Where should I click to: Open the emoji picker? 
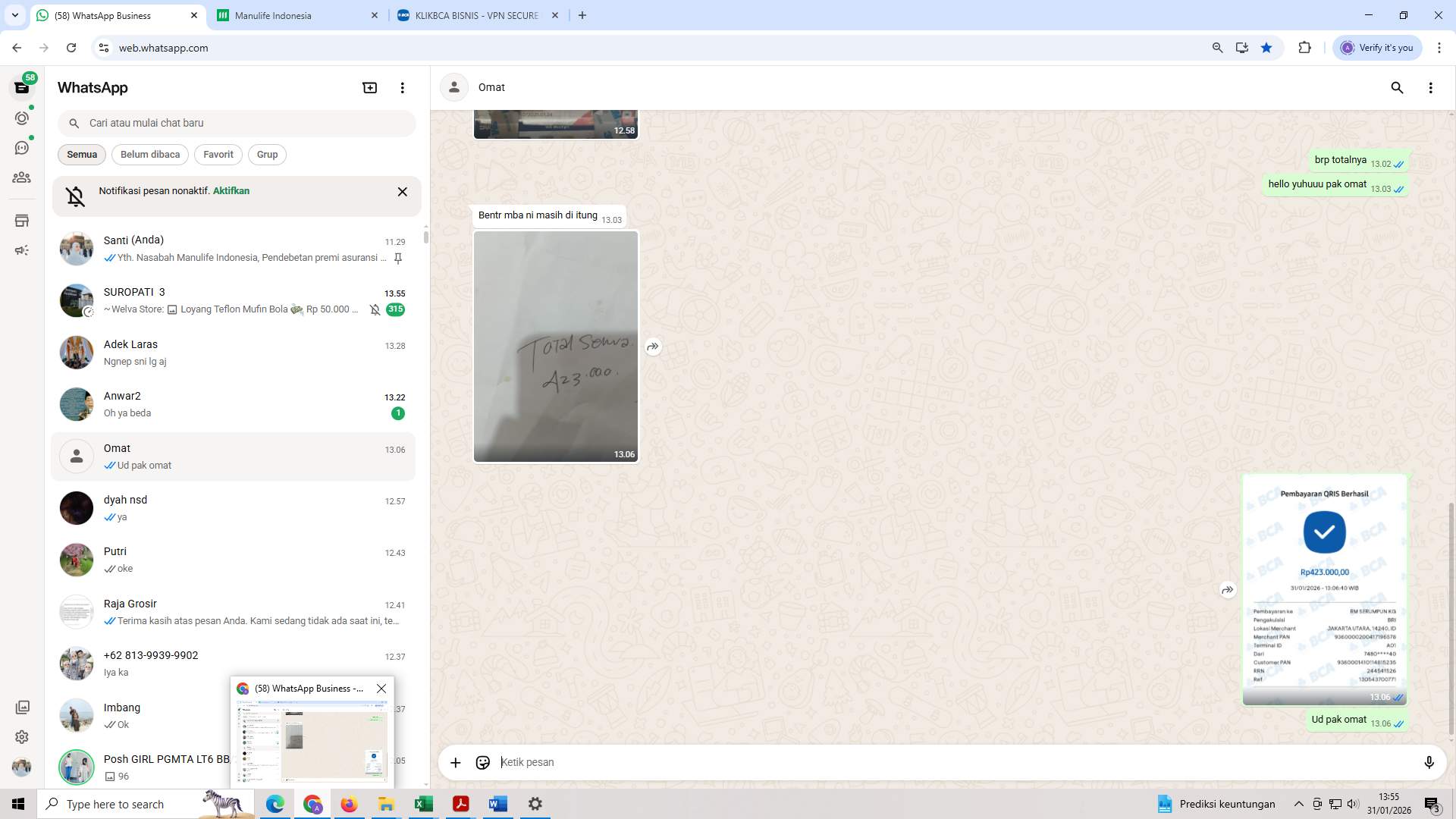pos(483,762)
